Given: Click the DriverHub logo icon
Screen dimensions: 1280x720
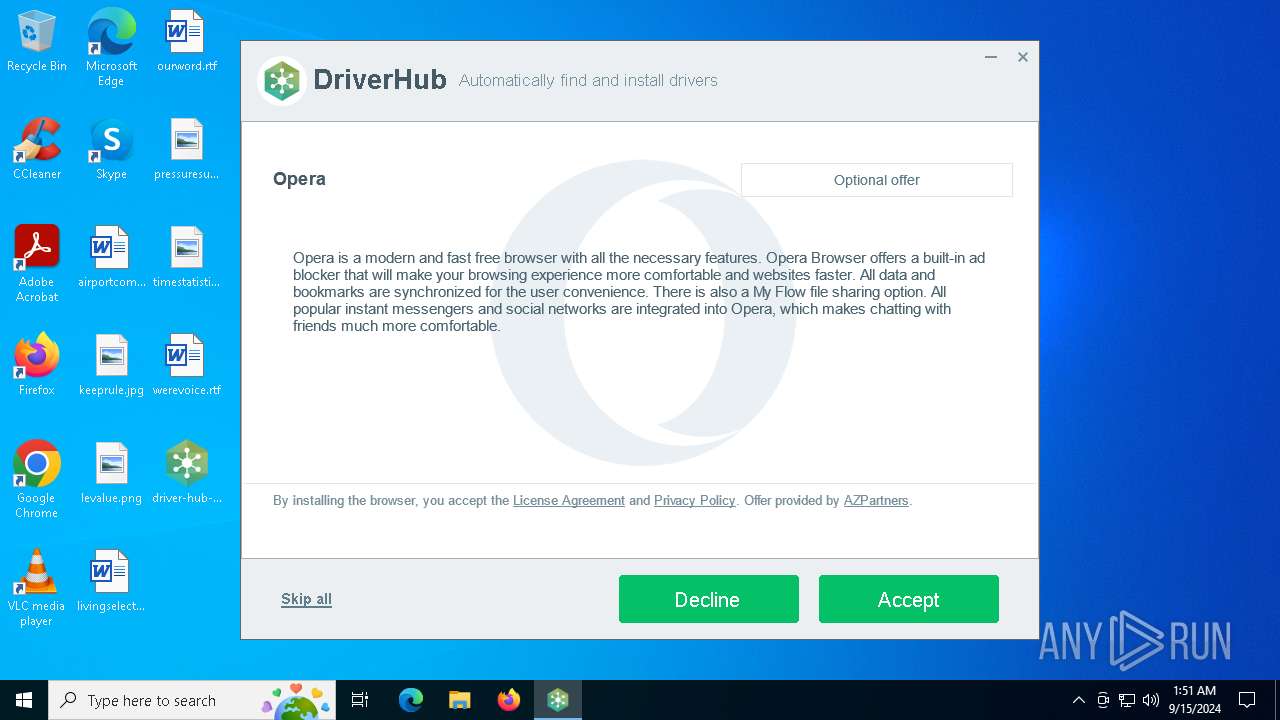Looking at the screenshot, I should (282, 81).
